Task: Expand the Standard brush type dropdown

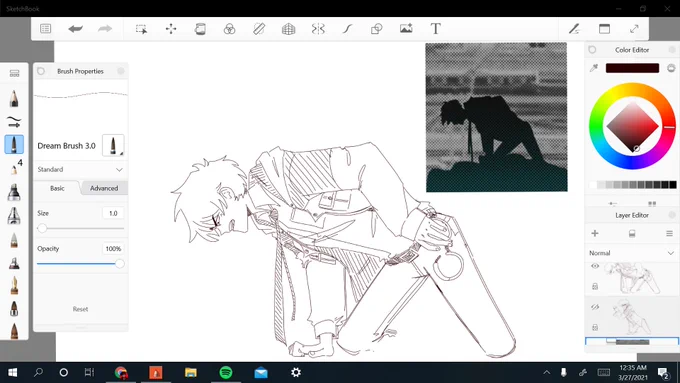Action: click(x=80, y=169)
